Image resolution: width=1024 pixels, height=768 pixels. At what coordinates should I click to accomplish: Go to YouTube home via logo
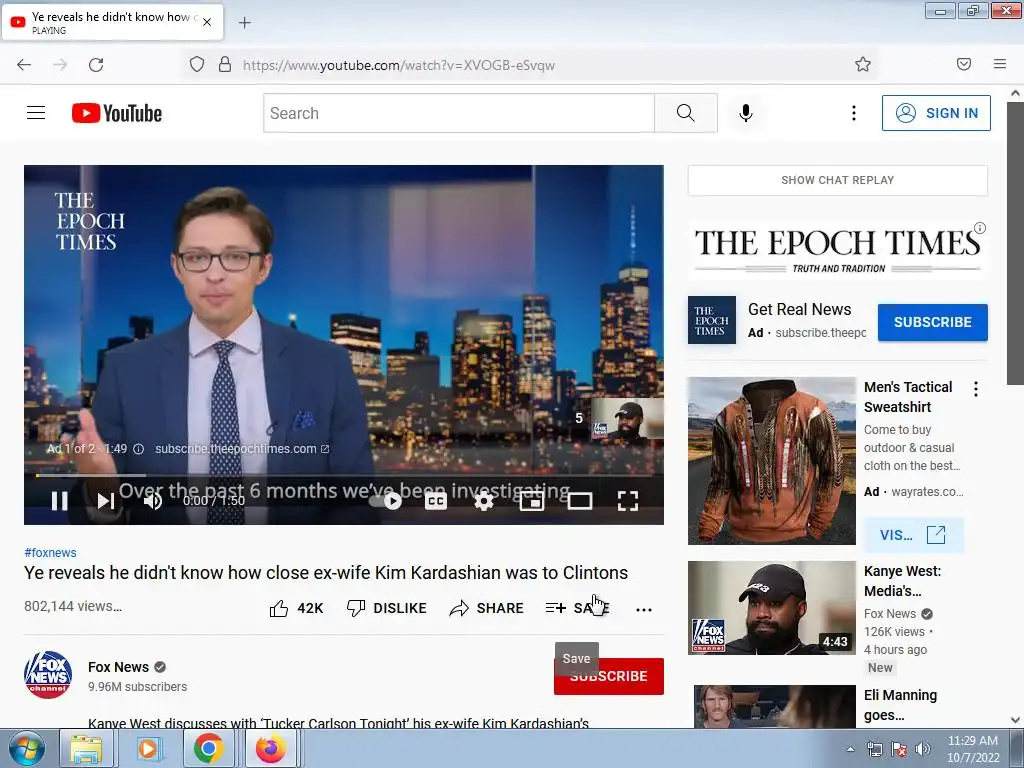[x=117, y=113]
